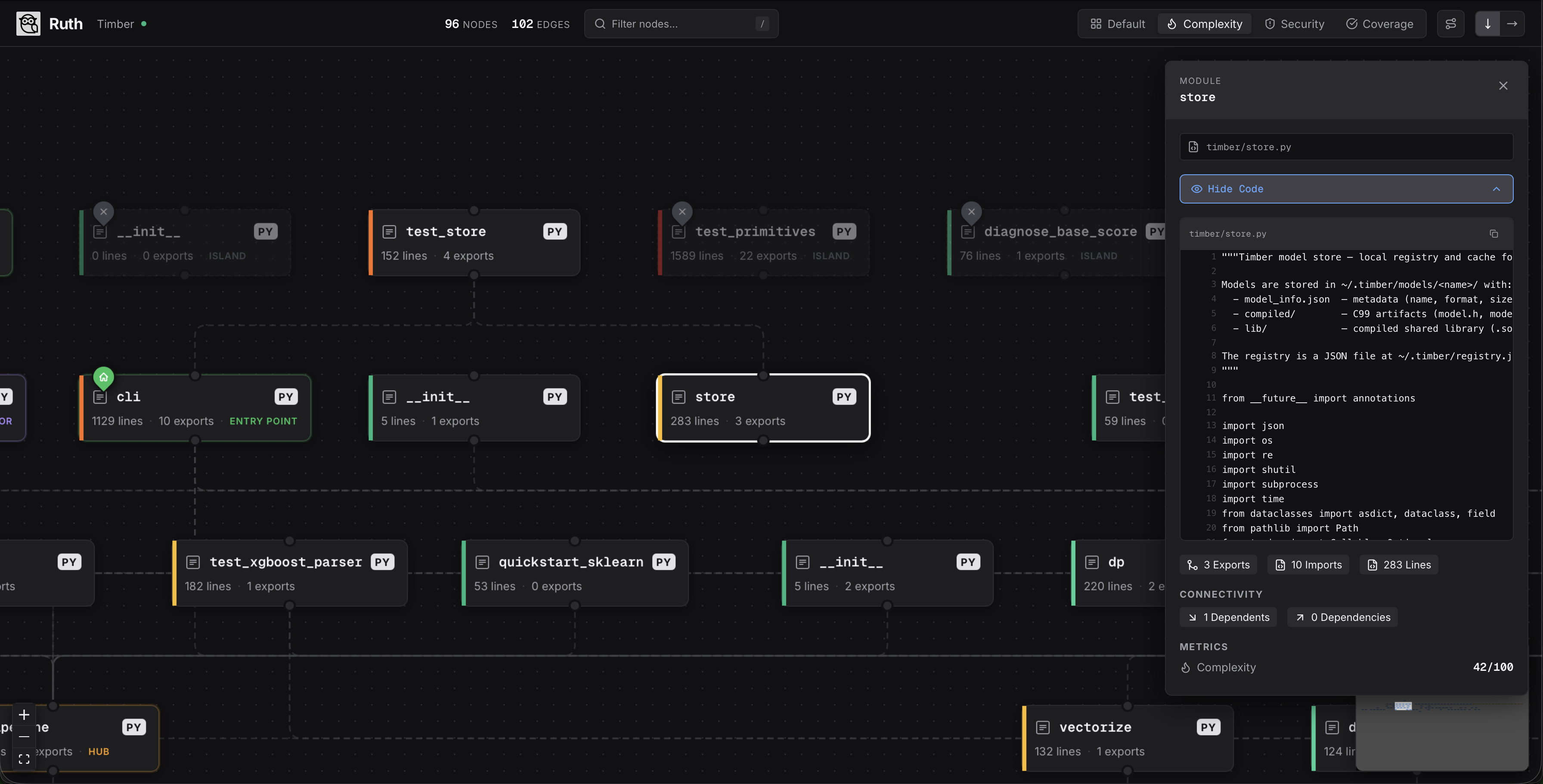The image size is (1543, 784).
Task: Click the file icon on quickstart_sklearn node
Action: 482,562
